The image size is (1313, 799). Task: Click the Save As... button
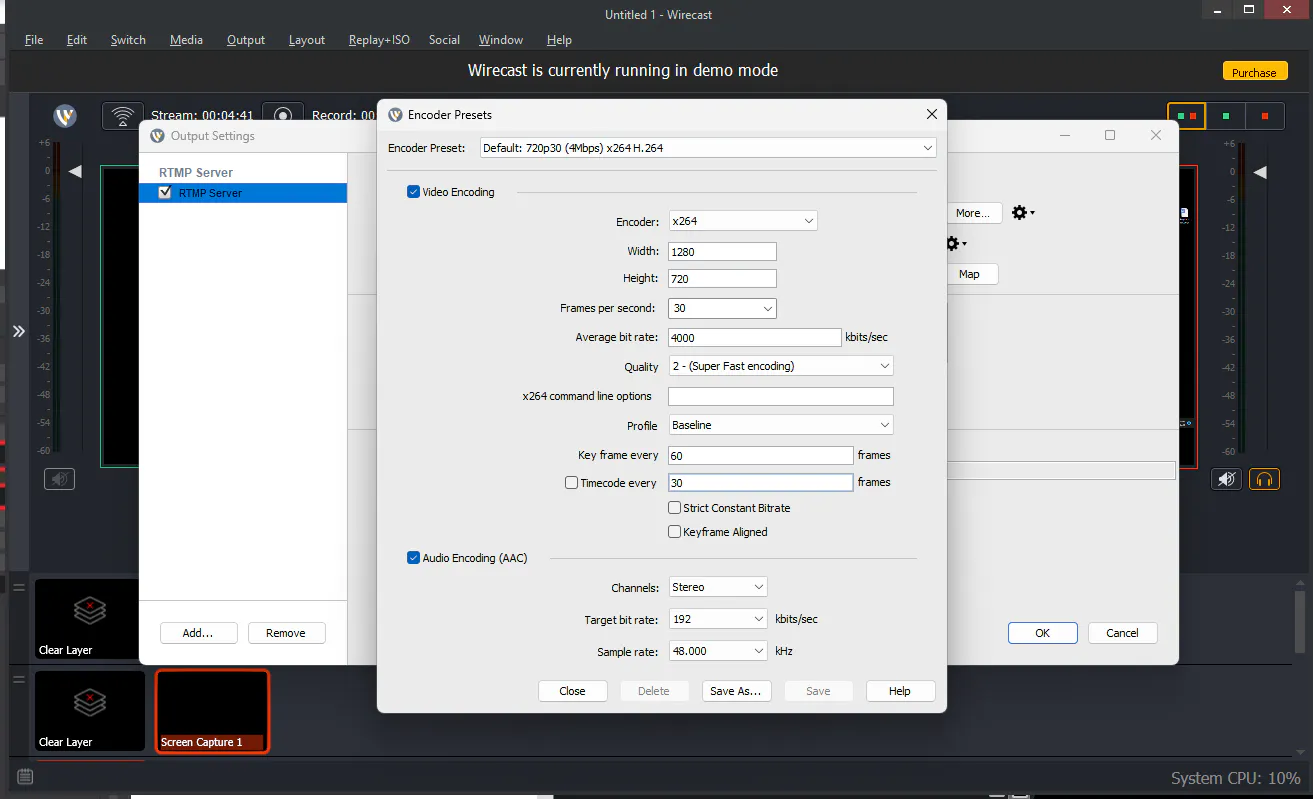(735, 691)
